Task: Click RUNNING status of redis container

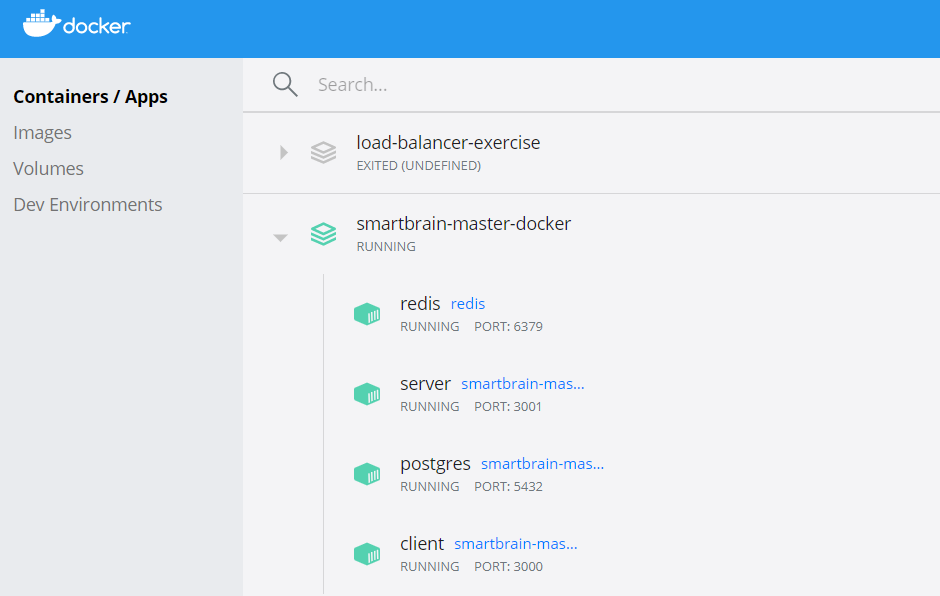Action: [430, 327]
